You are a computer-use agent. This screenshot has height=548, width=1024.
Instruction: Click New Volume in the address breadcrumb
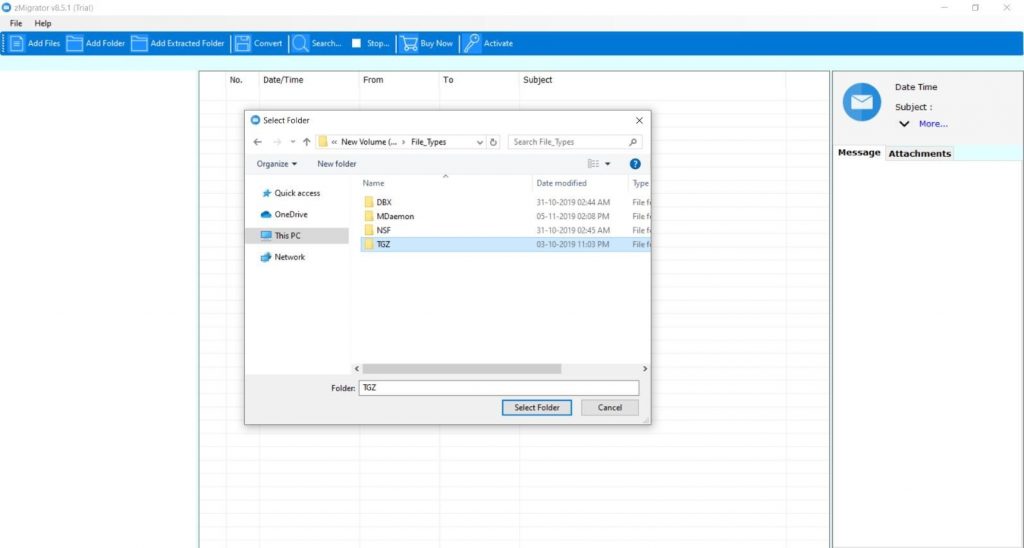[x=368, y=142]
